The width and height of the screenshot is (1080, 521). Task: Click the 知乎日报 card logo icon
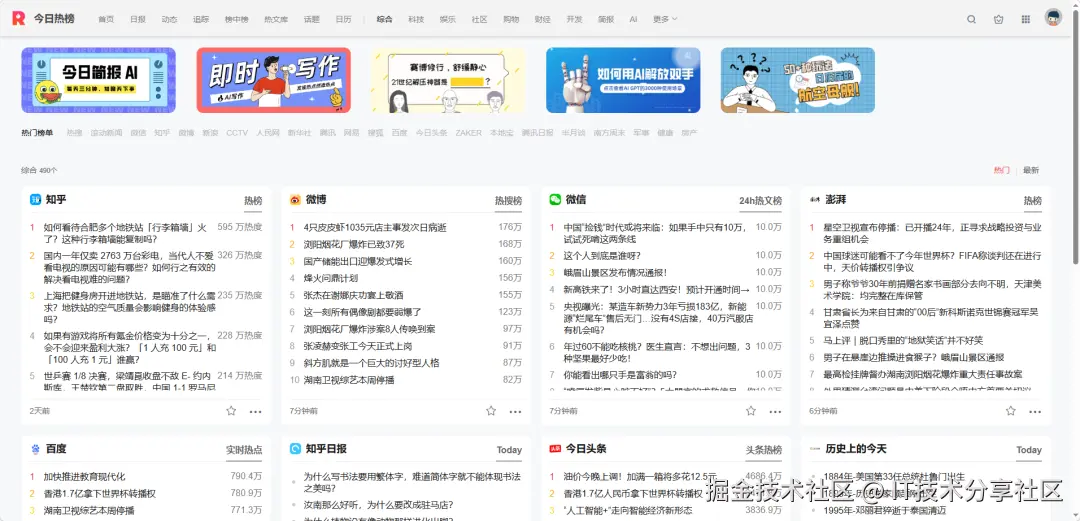tap(295, 449)
